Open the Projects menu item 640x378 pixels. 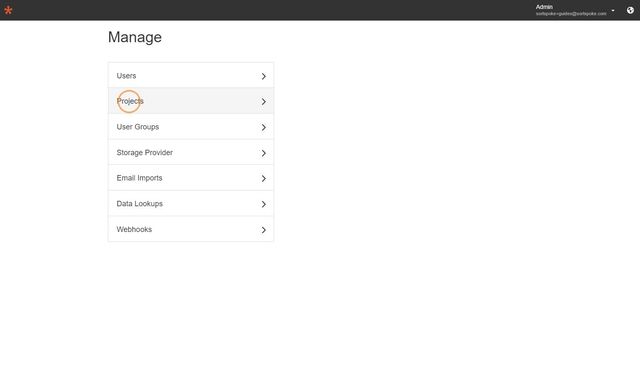tap(191, 101)
